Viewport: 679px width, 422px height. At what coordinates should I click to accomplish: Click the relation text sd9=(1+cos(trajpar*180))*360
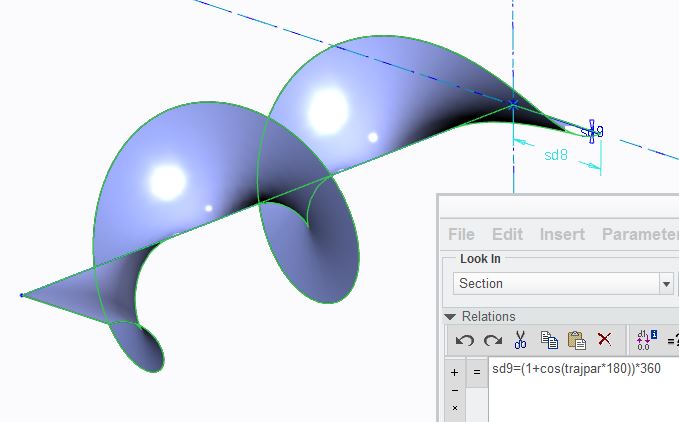pyautogui.click(x=576, y=369)
